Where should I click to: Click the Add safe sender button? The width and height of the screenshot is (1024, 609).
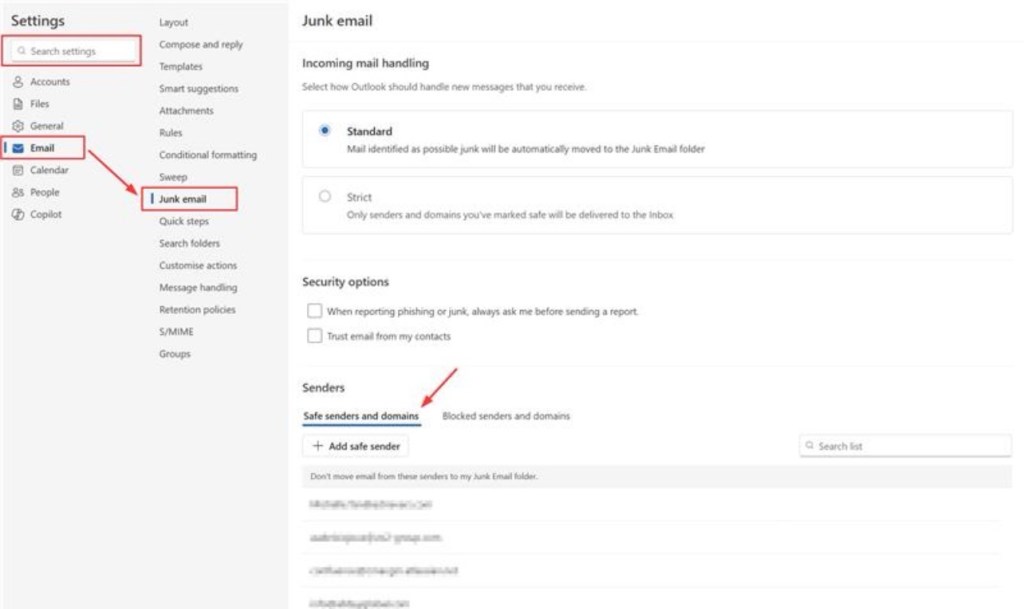click(355, 446)
